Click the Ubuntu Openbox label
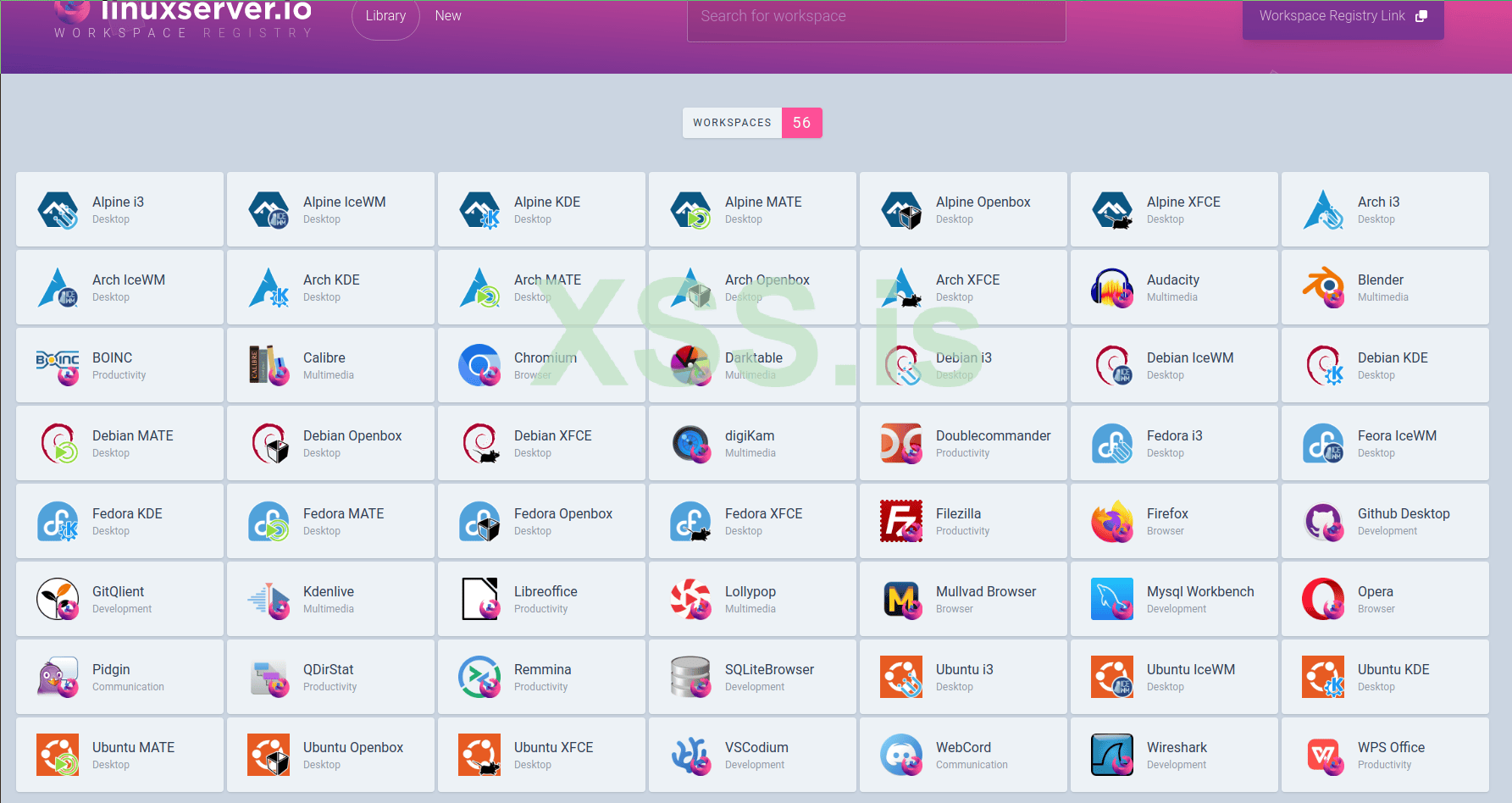This screenshot has height=803, width=1512. pyautogui.click(x=353, y=748)
